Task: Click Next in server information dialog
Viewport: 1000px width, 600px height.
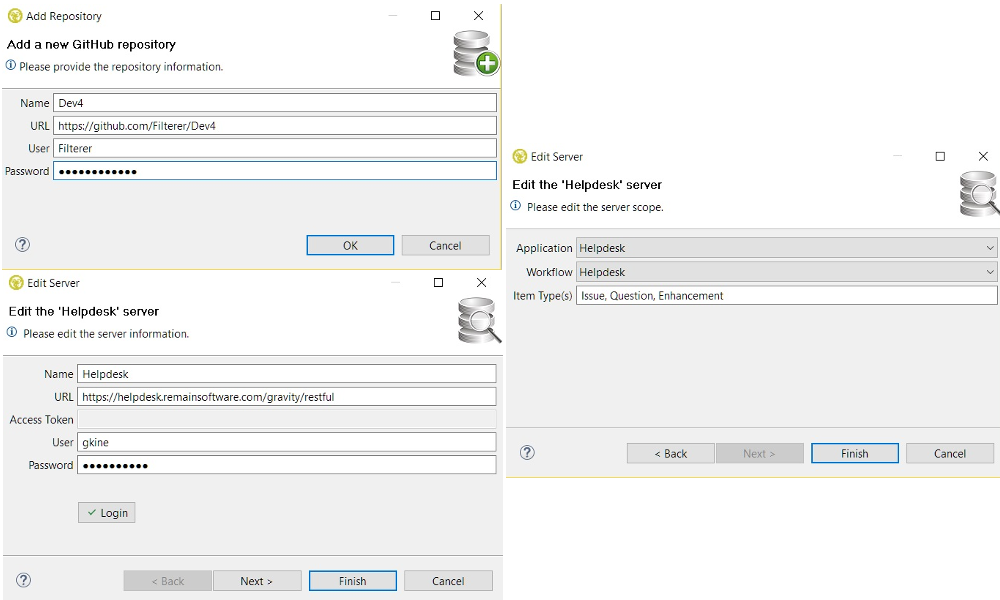Action: pyautogui.click(x=256, y=581)
